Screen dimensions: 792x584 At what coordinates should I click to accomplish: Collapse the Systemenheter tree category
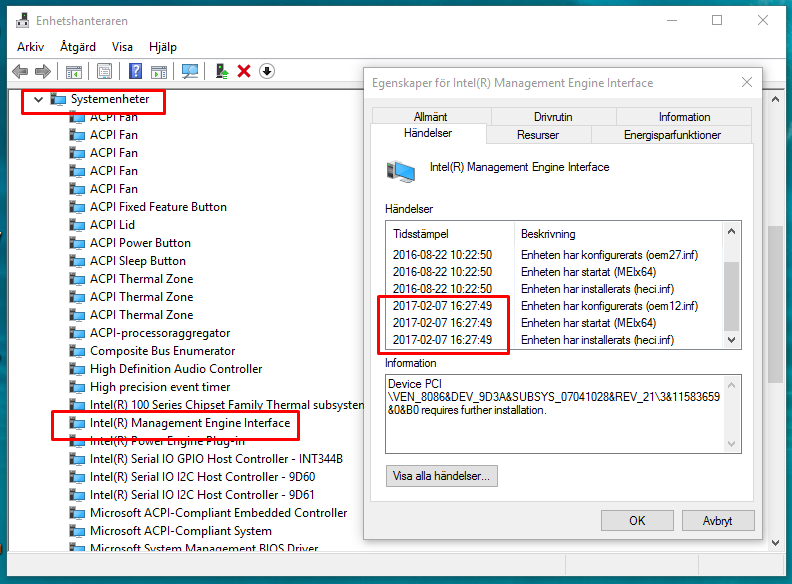tap(38, 99)
